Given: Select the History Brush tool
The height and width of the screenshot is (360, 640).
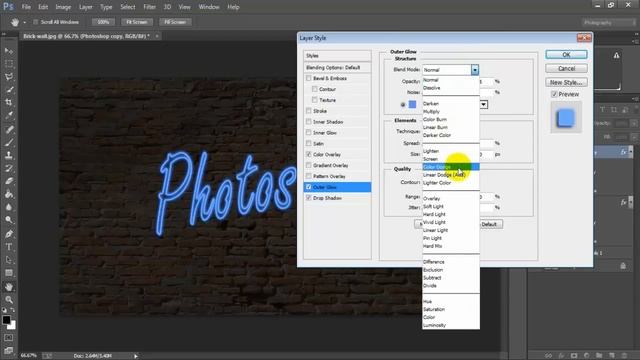Looking at the screenshot, I should click(x=9, y=168).
